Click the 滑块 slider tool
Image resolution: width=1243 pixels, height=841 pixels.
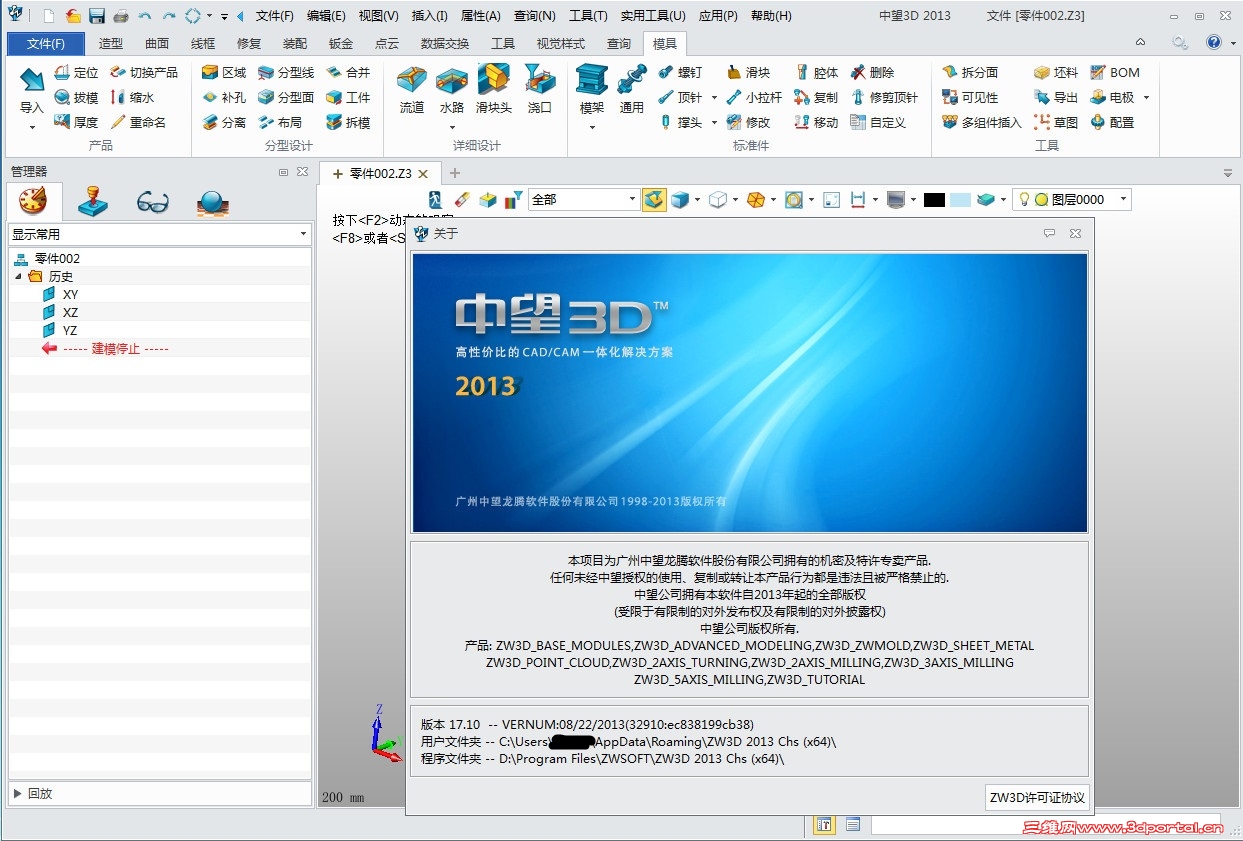(x=748, y=73)
